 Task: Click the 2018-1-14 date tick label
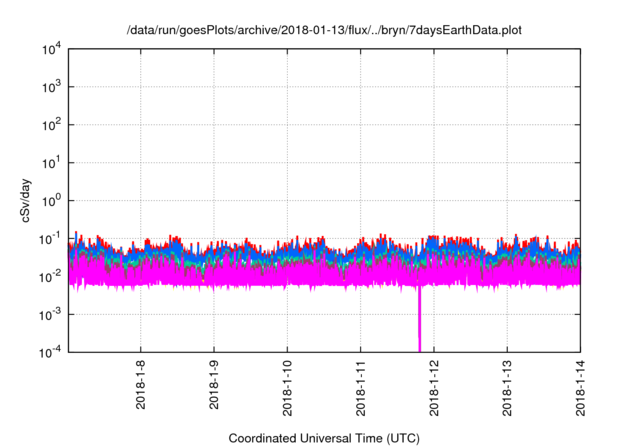580,388
